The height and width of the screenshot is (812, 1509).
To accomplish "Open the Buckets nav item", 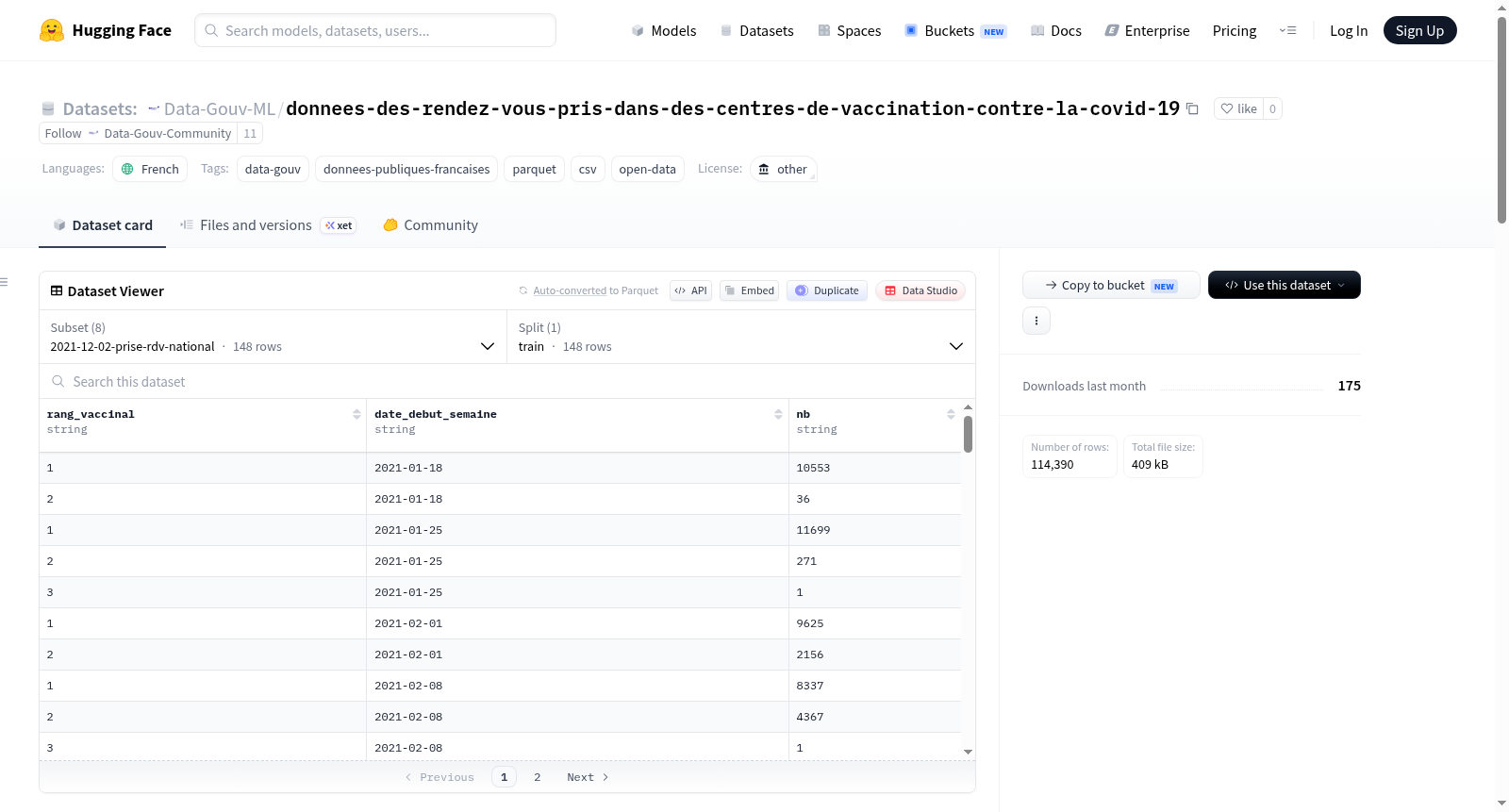I will [955, 30].
